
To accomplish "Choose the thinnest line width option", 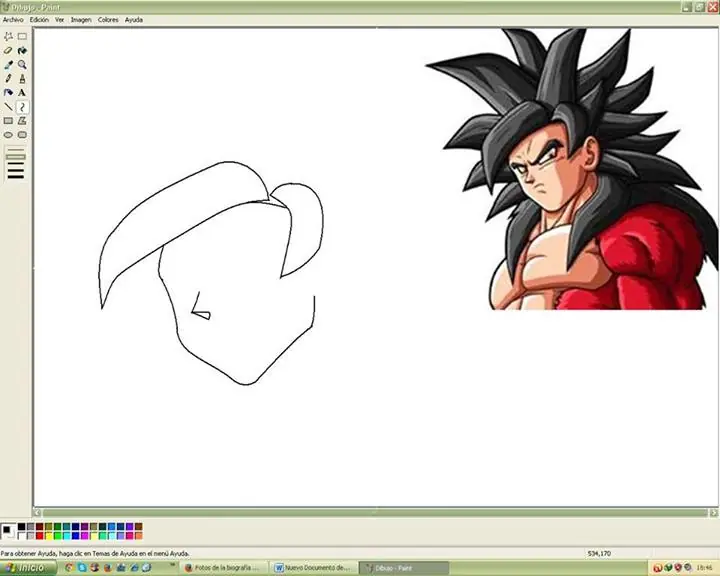I will pyautogui.click(x=16, y=150).
